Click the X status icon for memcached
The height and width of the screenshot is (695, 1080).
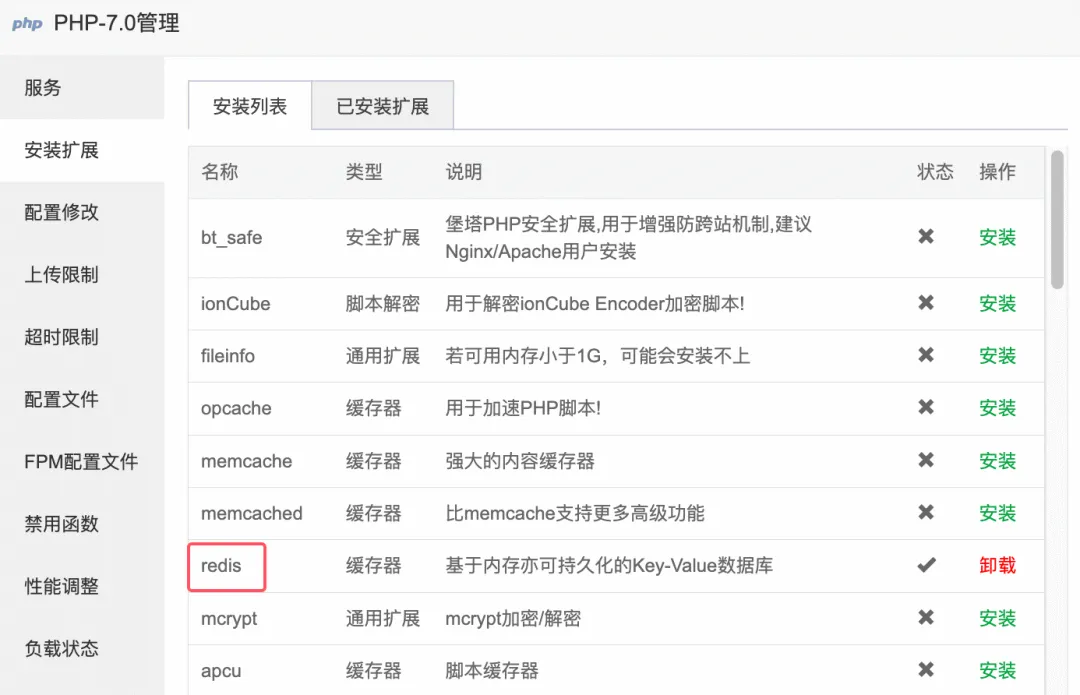(926, 513)
